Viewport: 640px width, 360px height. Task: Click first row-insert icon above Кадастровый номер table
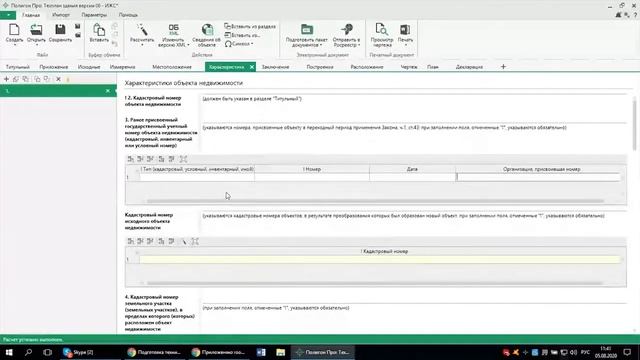[131, 241]
